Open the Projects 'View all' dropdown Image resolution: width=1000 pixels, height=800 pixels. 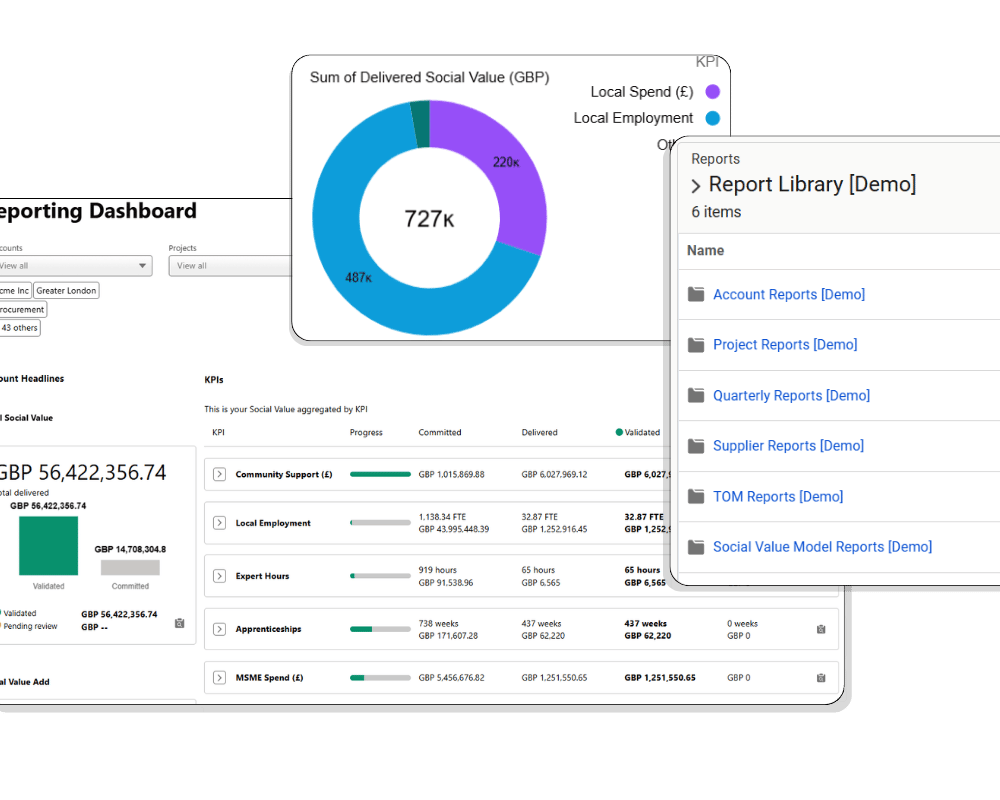(x=230, y=266)
